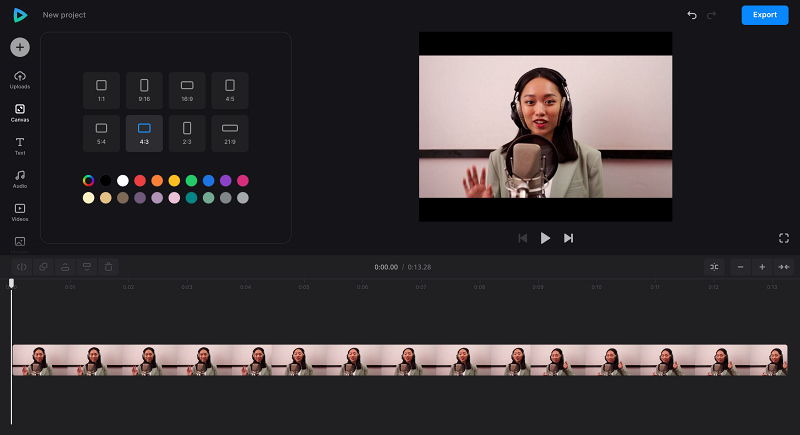
Task: Duplicate the selected clip
Action: click(43, 267)
